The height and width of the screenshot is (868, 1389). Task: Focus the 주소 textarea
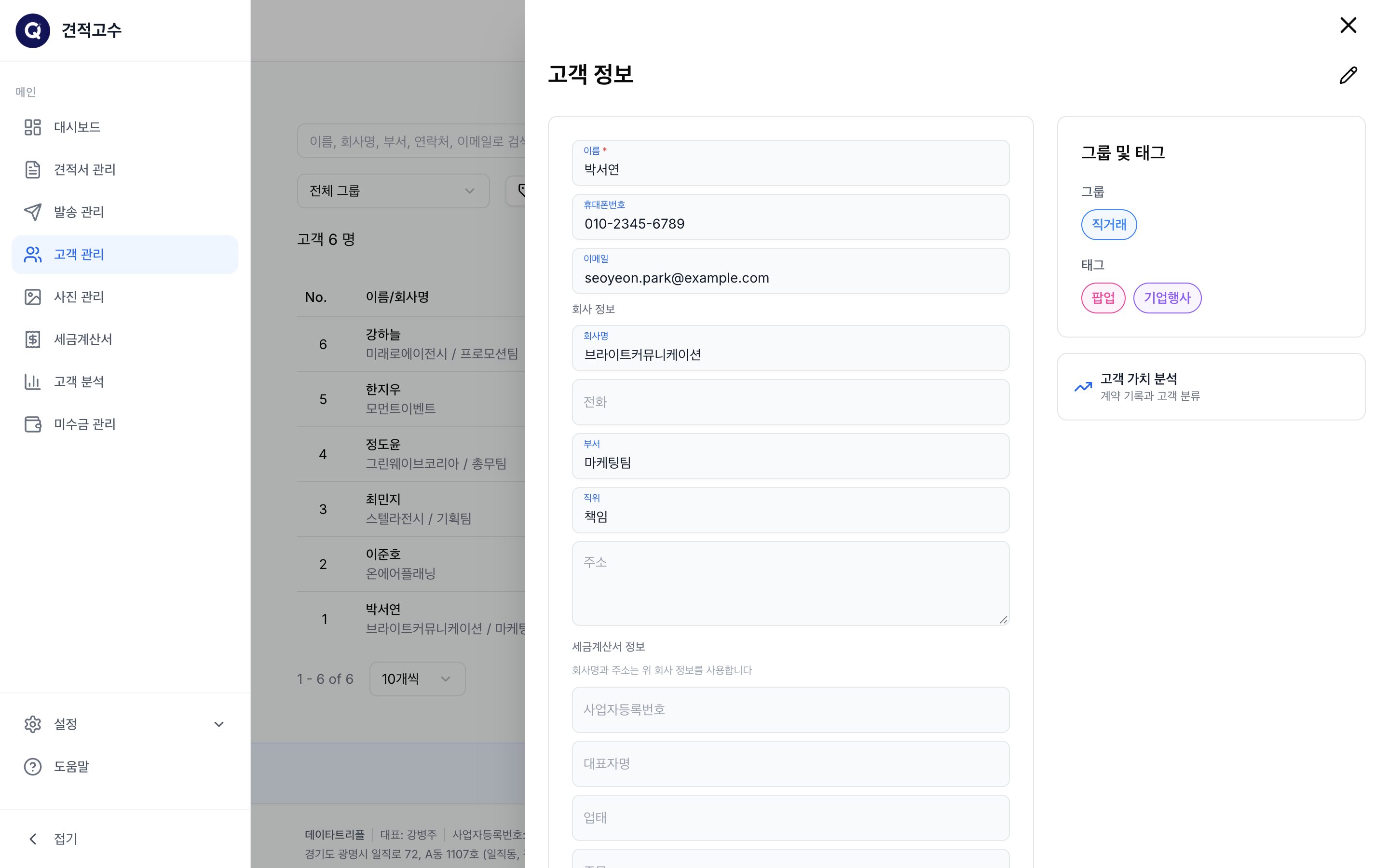click(x=790, y=583)
